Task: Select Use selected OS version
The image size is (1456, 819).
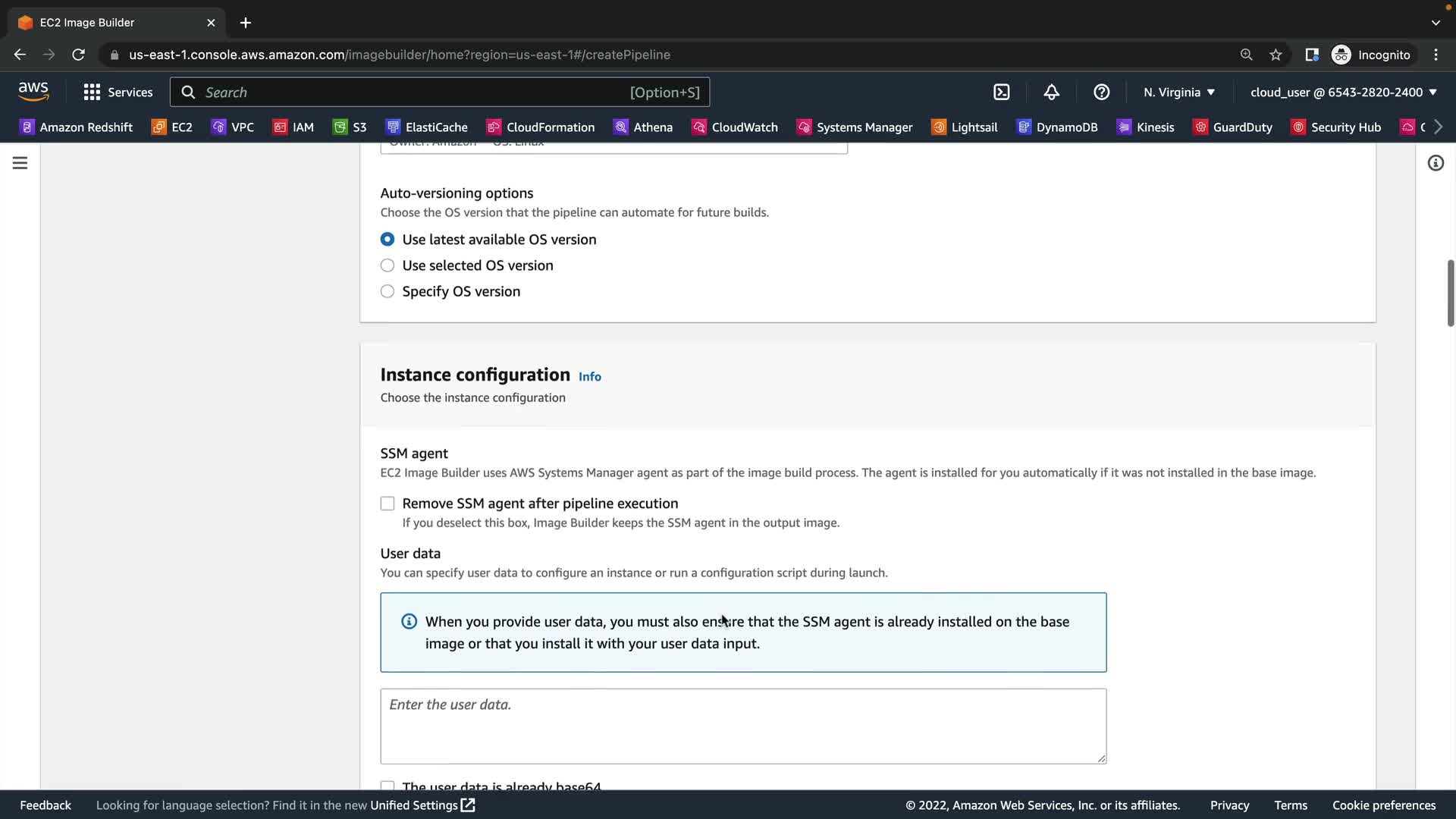Action: point(388,265)
